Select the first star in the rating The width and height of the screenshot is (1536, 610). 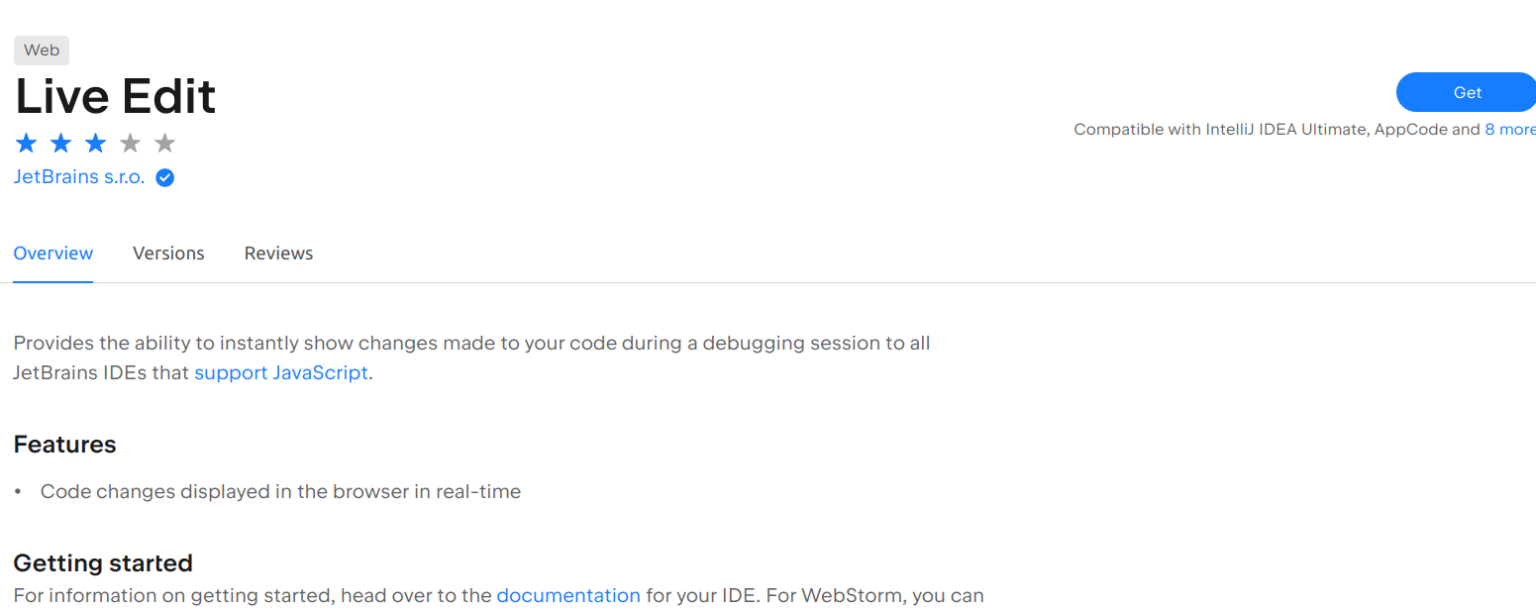pyautogui.click(x=27, y=143)
